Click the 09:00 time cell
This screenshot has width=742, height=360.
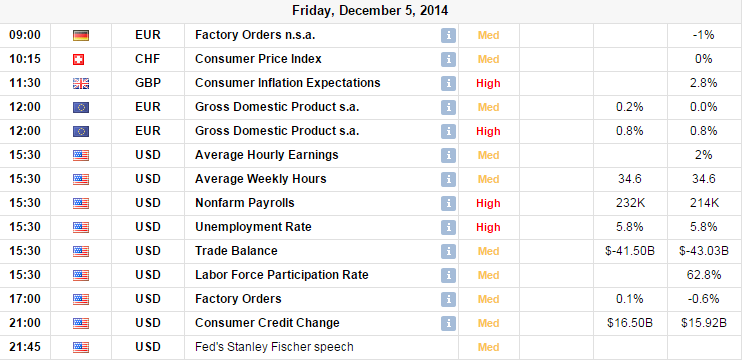click(25, 35)
